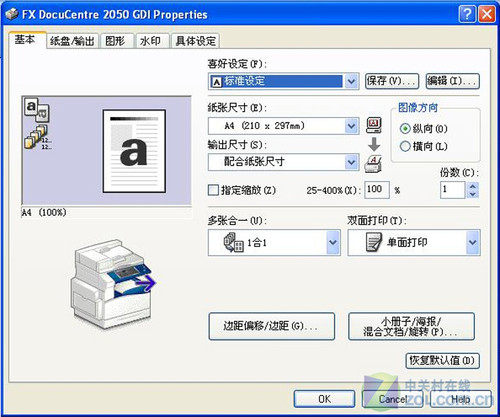Click the OK button
The image size is (500, 417).
coord(324,399)
